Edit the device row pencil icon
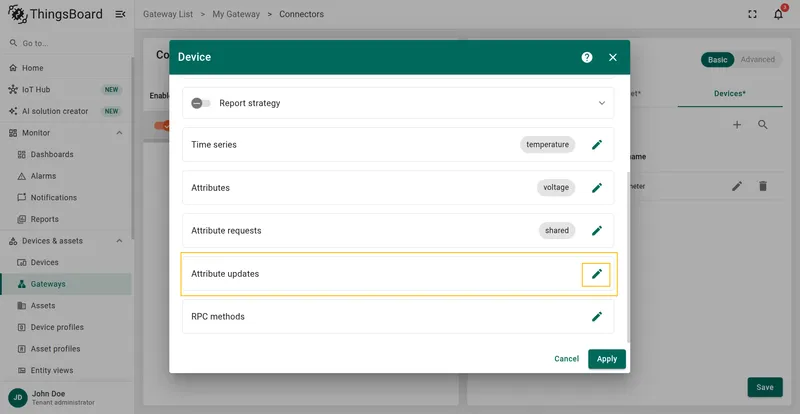Viewport: 800px width, 414px height. [x=737, y=186]
